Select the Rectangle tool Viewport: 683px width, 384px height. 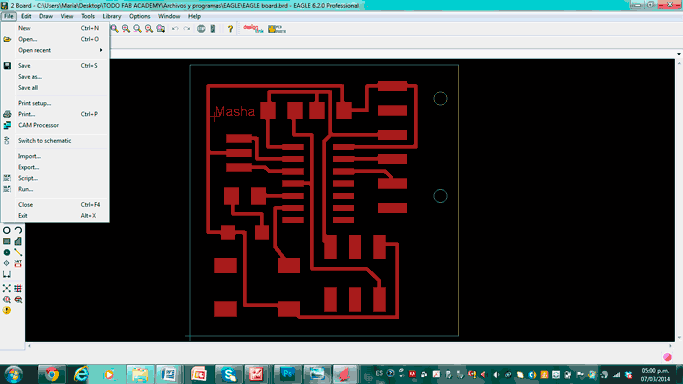tap(7, 241)
